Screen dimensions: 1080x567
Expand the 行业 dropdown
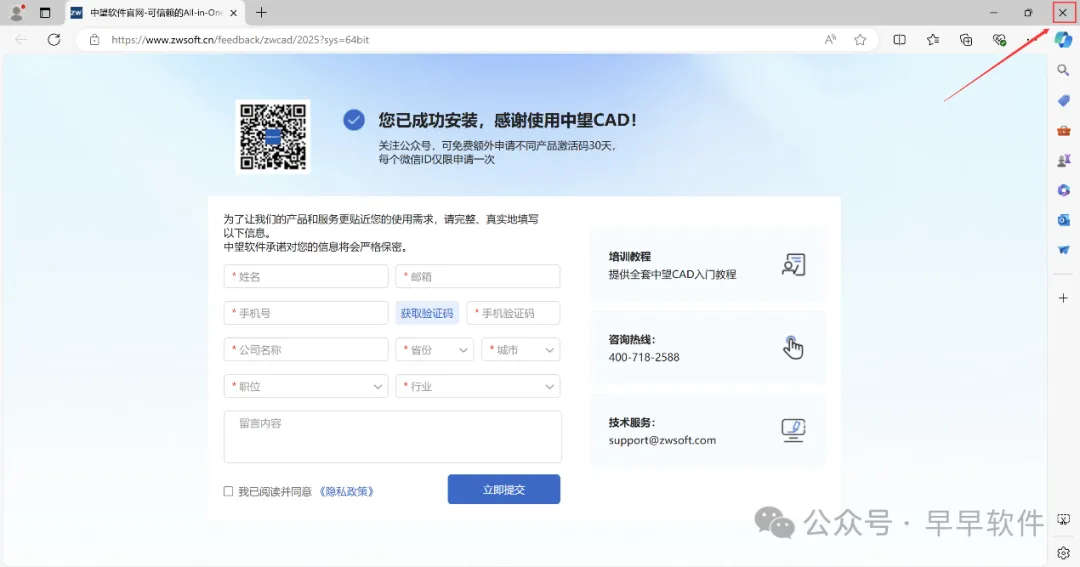pyautogui.click(x=477, y=386)
